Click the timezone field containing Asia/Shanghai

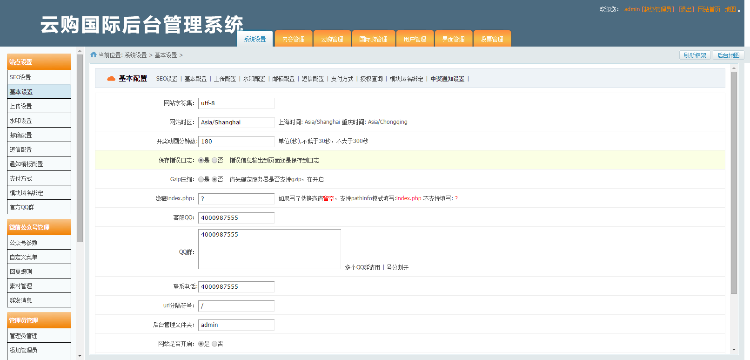[x=236, y=122]
